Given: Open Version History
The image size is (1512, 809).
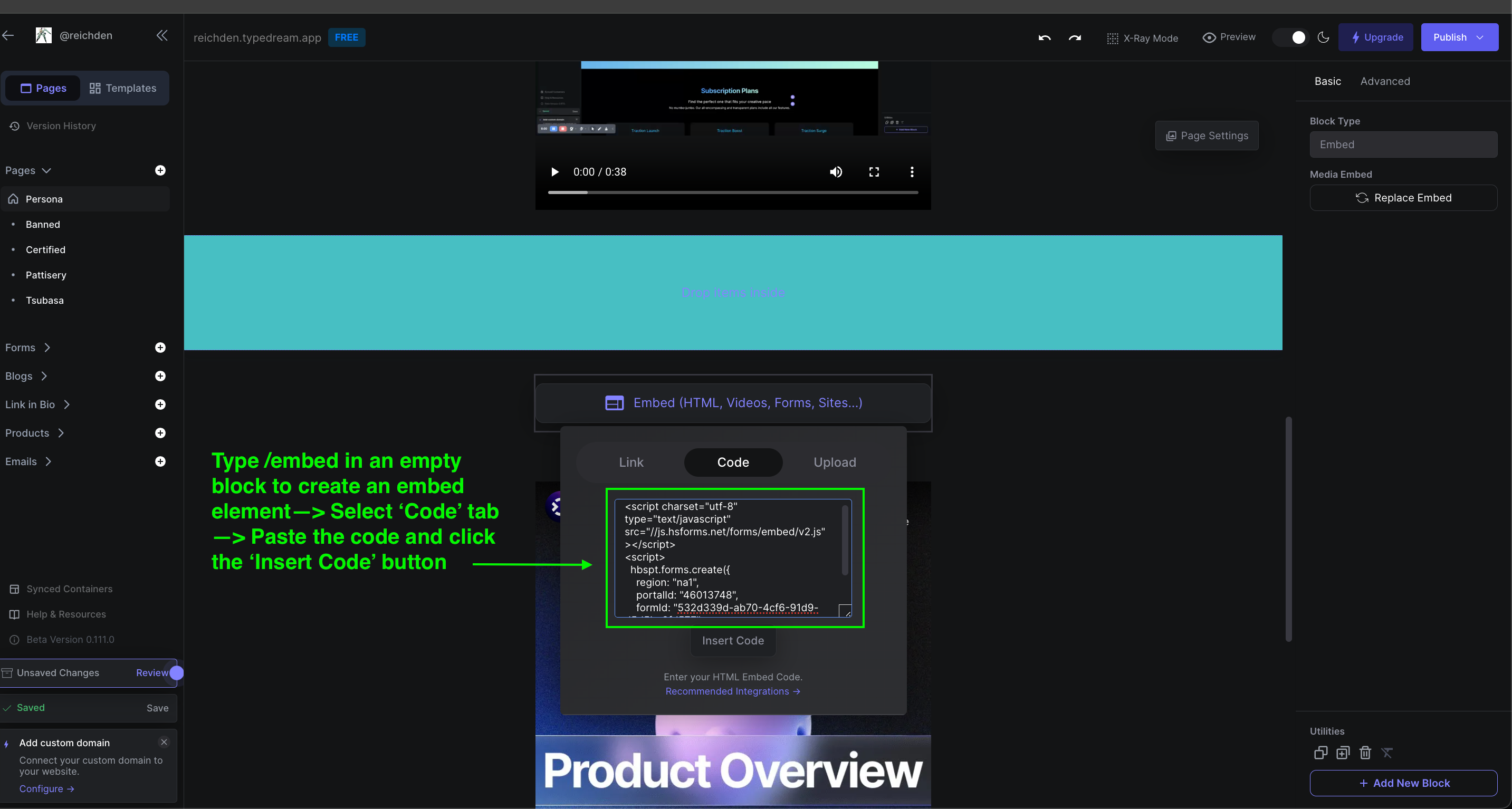Looking at the screenshot, I should coord(53,126).
